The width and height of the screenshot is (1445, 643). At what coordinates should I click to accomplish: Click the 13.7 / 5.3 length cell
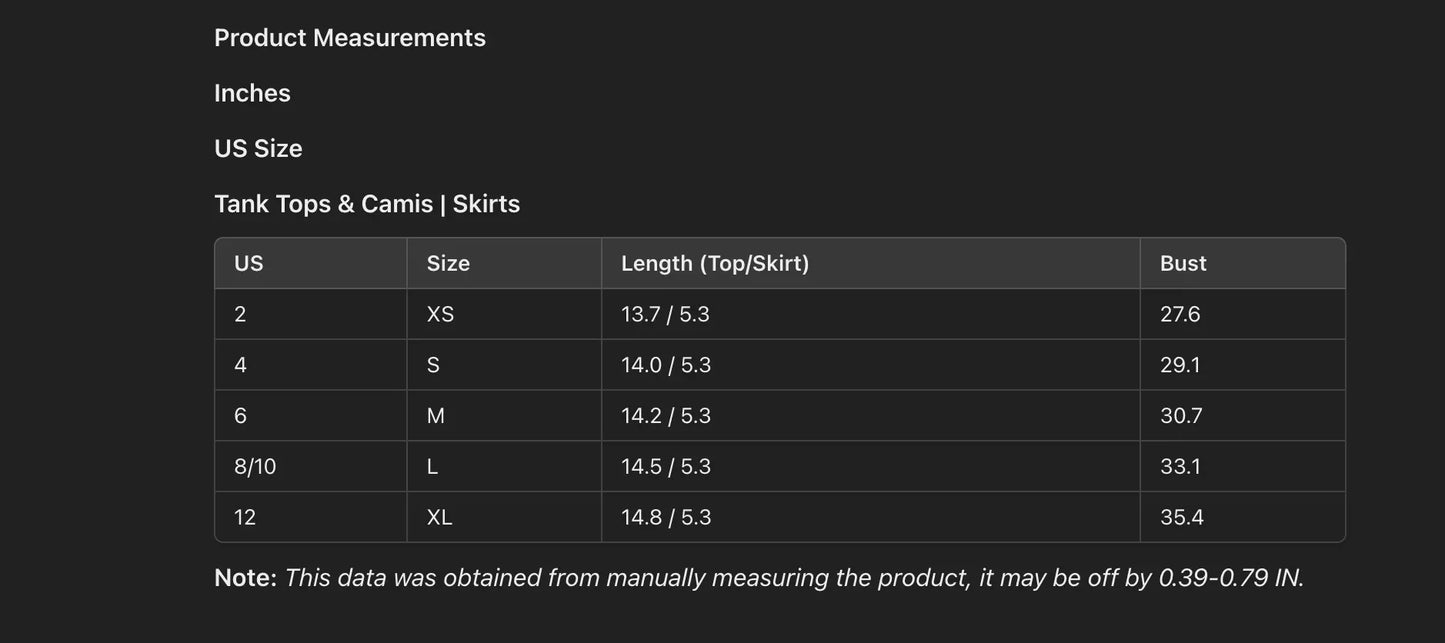click(665, 314)
